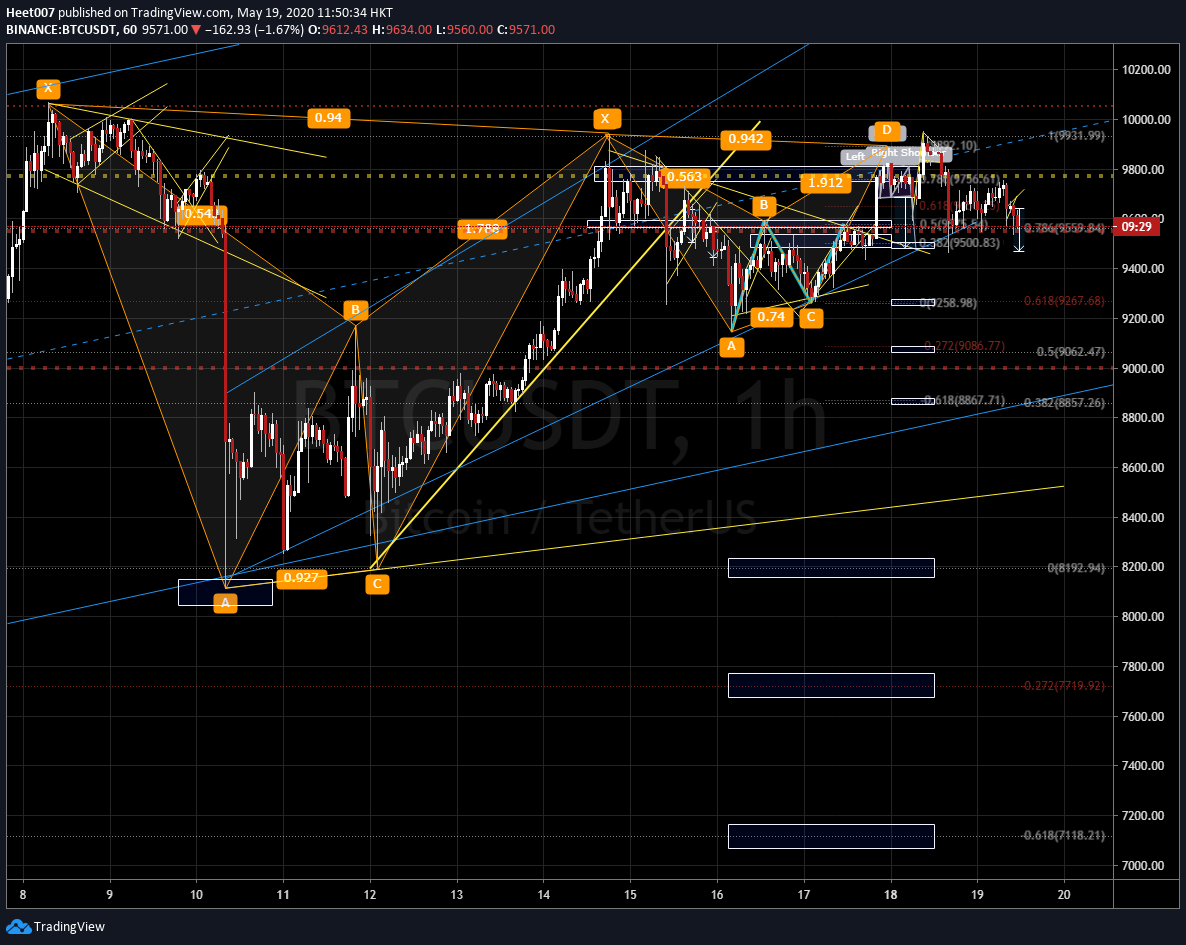Click the C point label next to 0.74
Viewport: 1186px width, 945px height.
(x=811, y=316)
